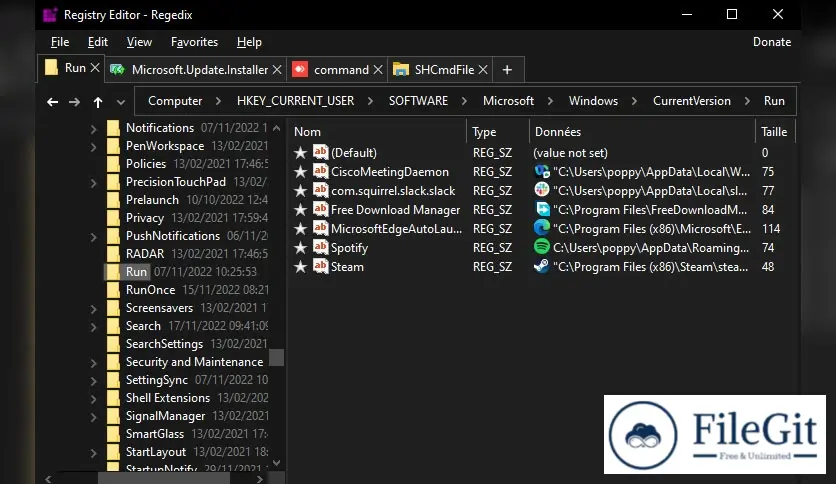Close the Microsoft.Update.Installer tab
The height and width of the screenshot is (484, 836).
[x=277, y=70]
